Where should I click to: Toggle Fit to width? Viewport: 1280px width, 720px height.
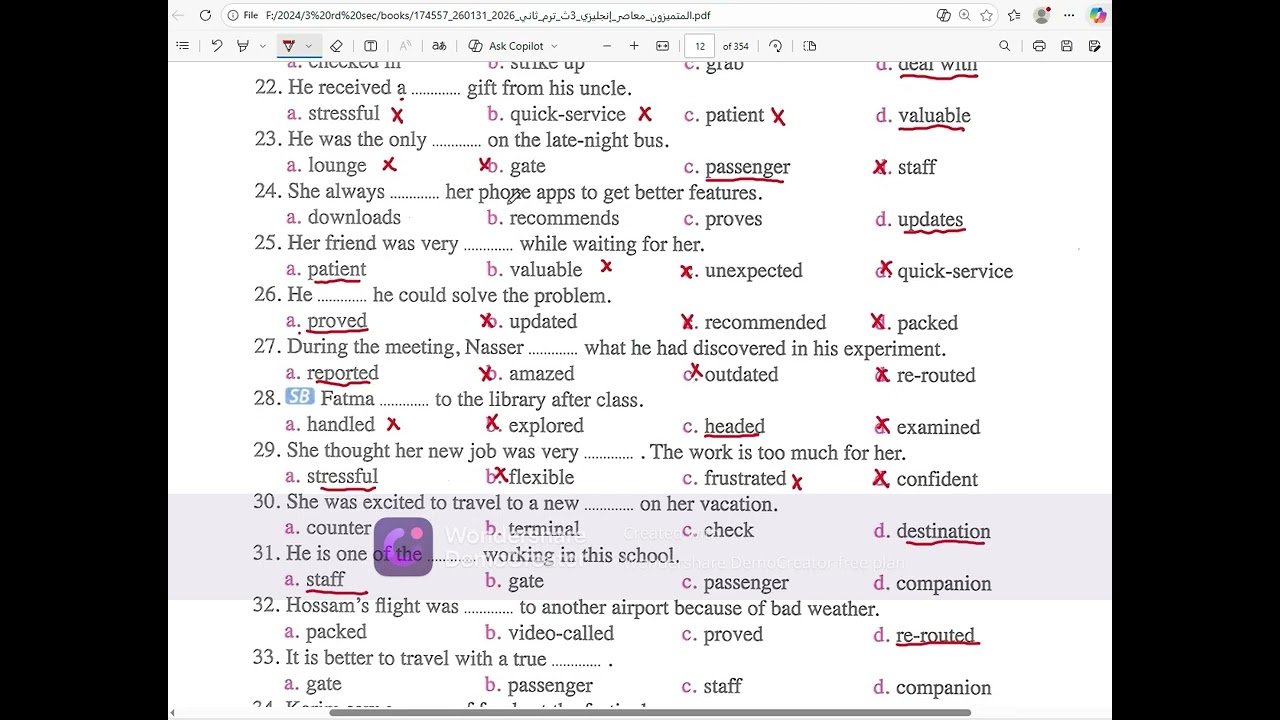[663, 46]
